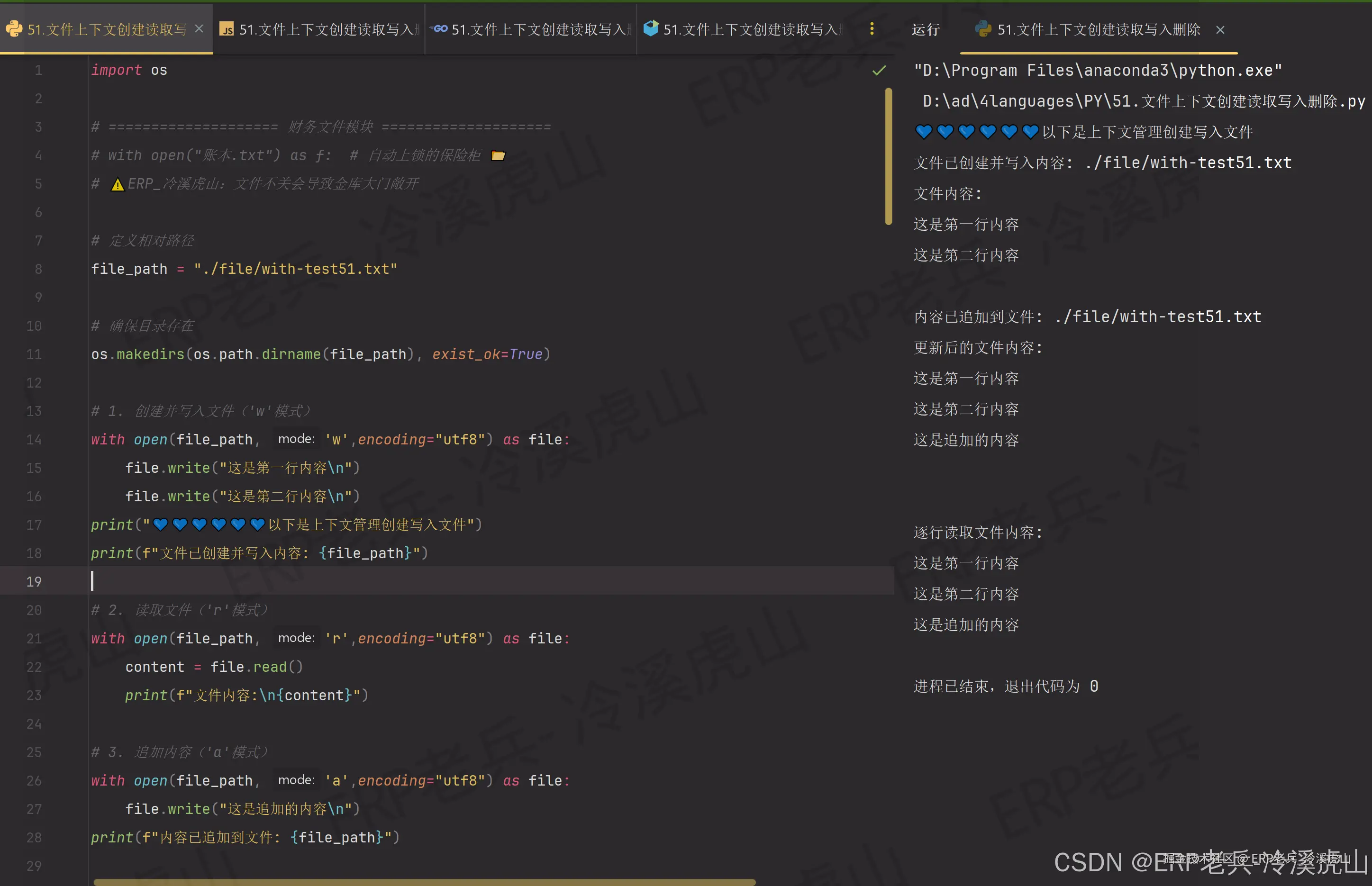
Task: Click the 'mode:' hint on line 26
Action: coord(296,780)
